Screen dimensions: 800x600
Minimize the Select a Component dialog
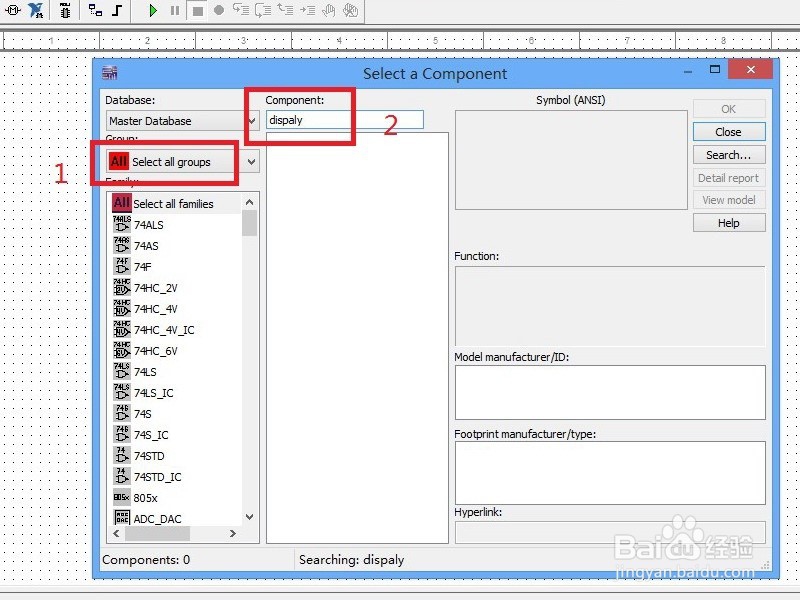[x=688, y=70]
